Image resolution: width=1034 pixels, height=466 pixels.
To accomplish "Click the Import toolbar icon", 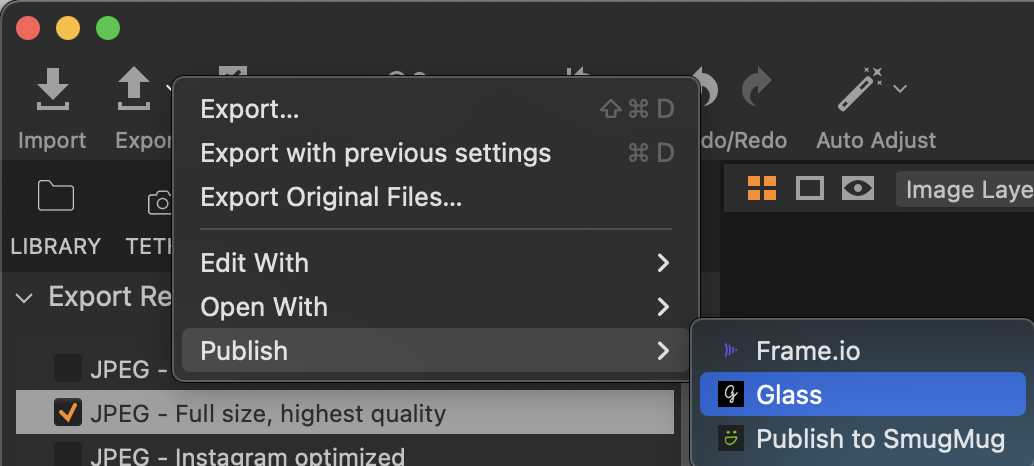I will (53, 89).
